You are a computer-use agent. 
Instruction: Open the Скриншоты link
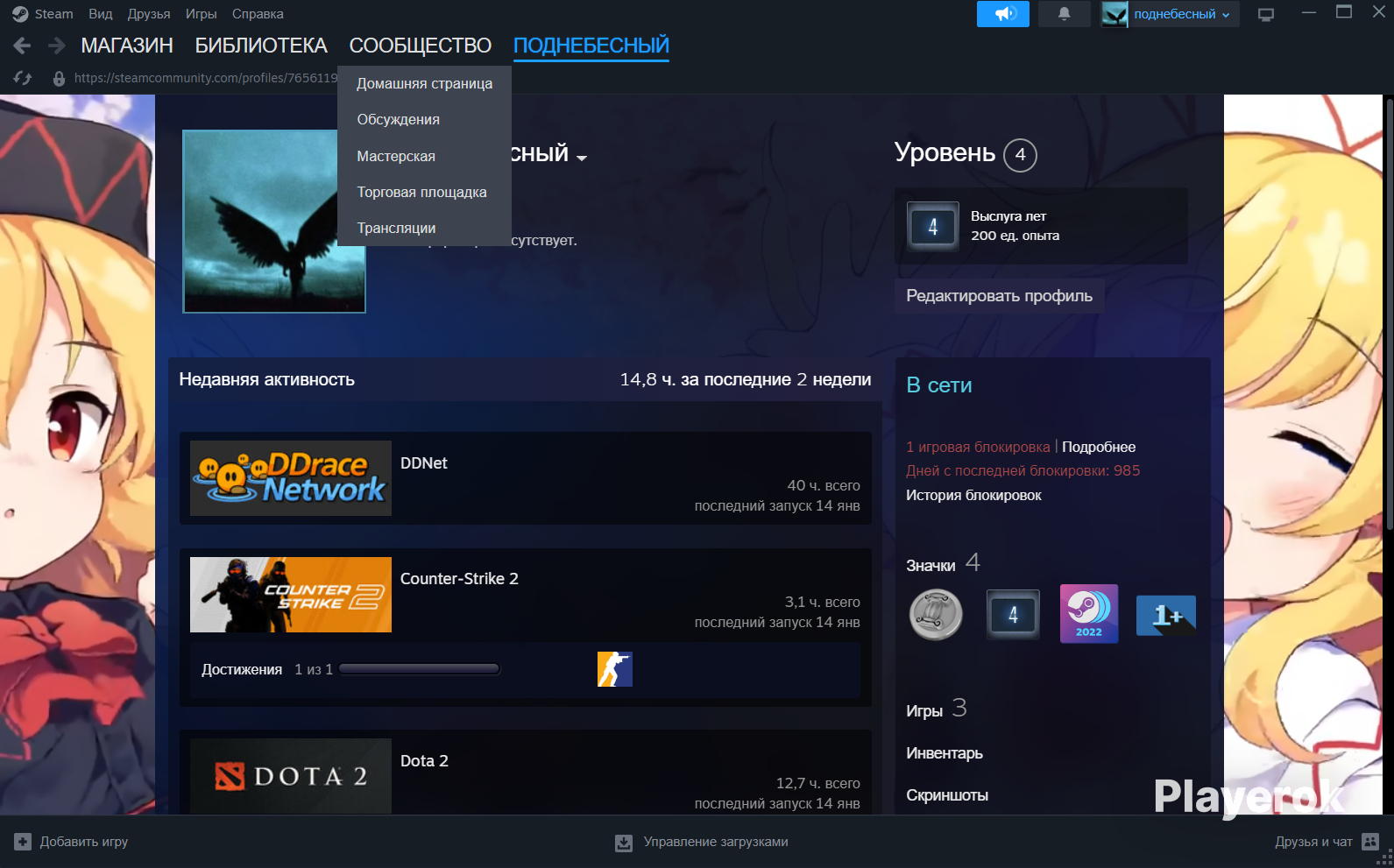click(947, 795)
